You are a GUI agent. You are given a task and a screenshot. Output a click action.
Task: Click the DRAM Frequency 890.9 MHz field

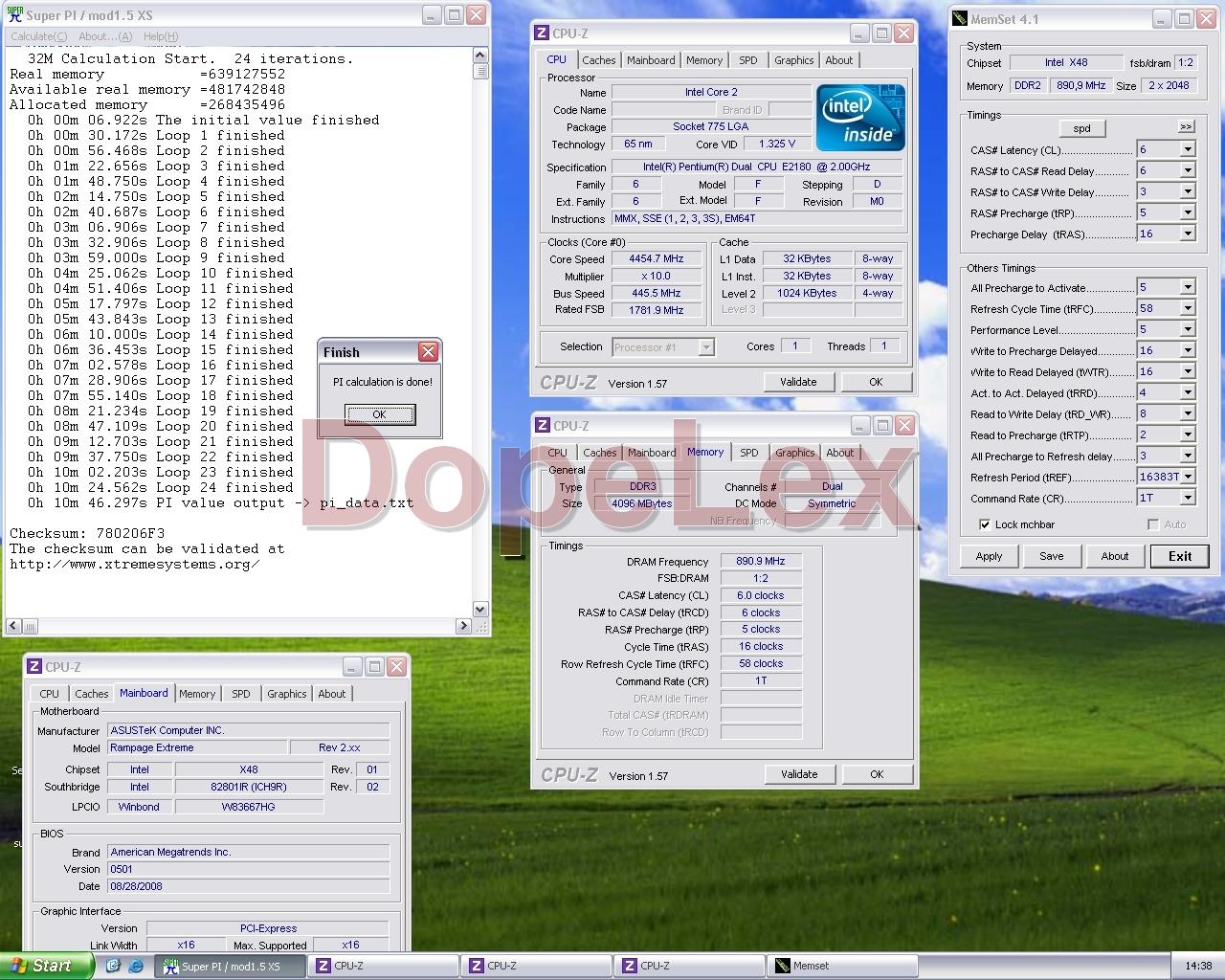tap(761, 561)
